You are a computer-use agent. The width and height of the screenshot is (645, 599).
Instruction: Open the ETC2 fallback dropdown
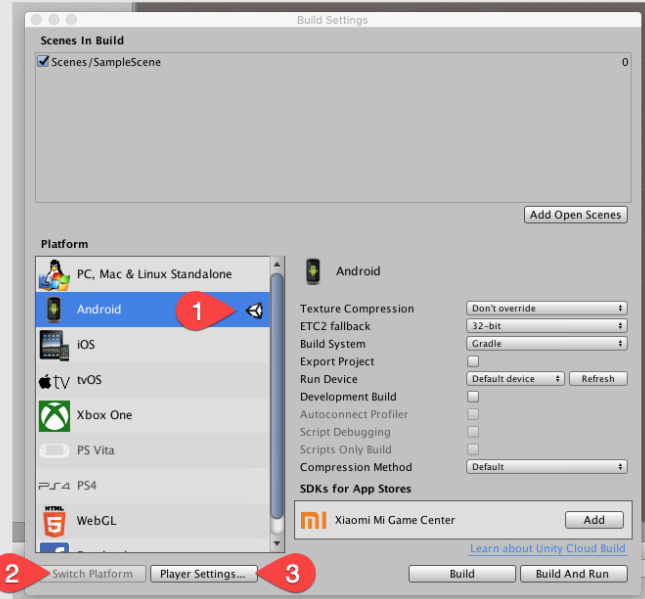coord(547,326)
